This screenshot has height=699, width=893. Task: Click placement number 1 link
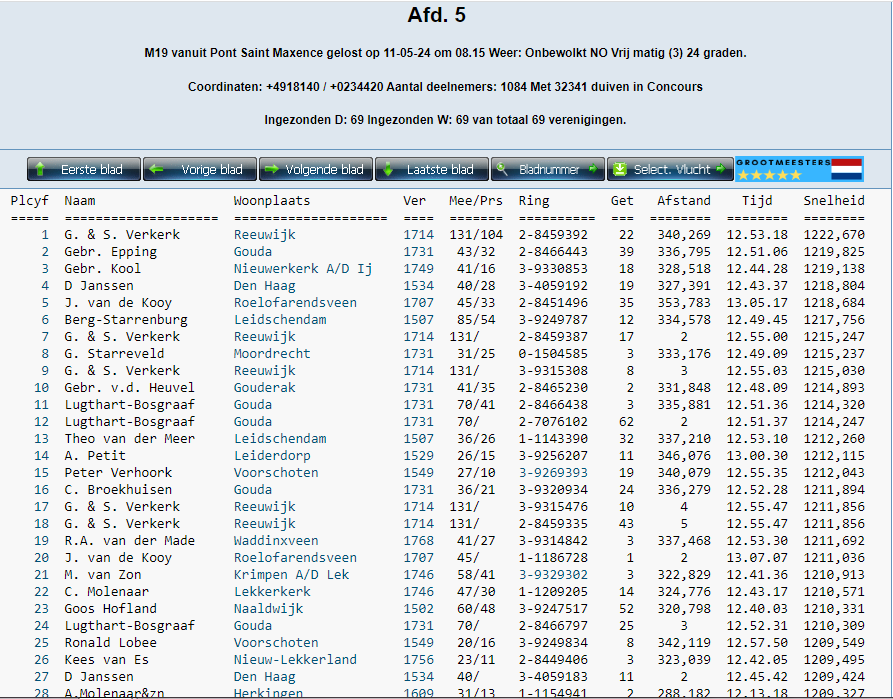[x=44, y=235]
